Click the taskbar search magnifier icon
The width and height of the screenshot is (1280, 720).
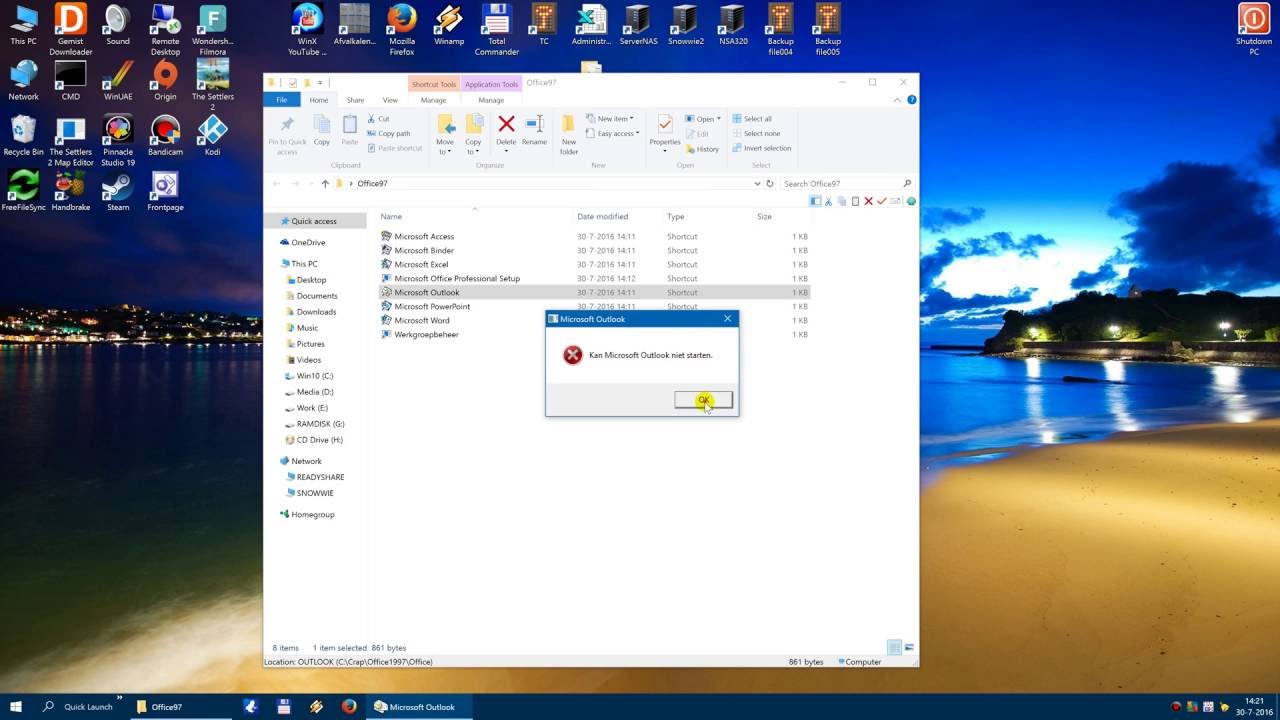[48, 707]
